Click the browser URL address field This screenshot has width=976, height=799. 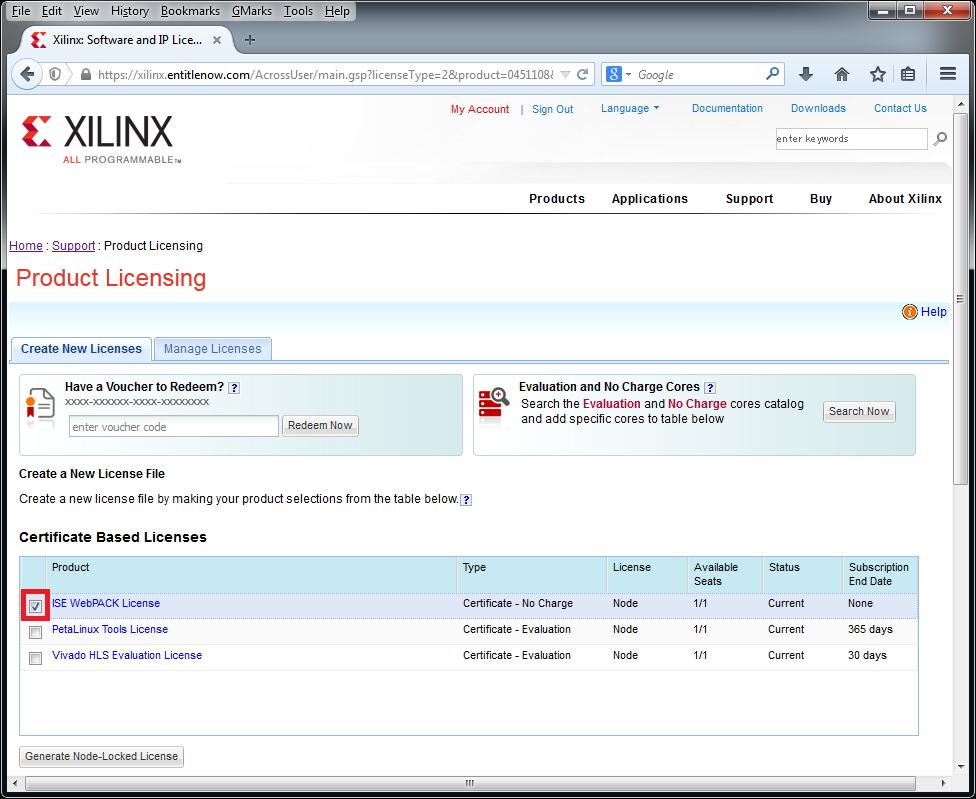(x=326, y=75)
